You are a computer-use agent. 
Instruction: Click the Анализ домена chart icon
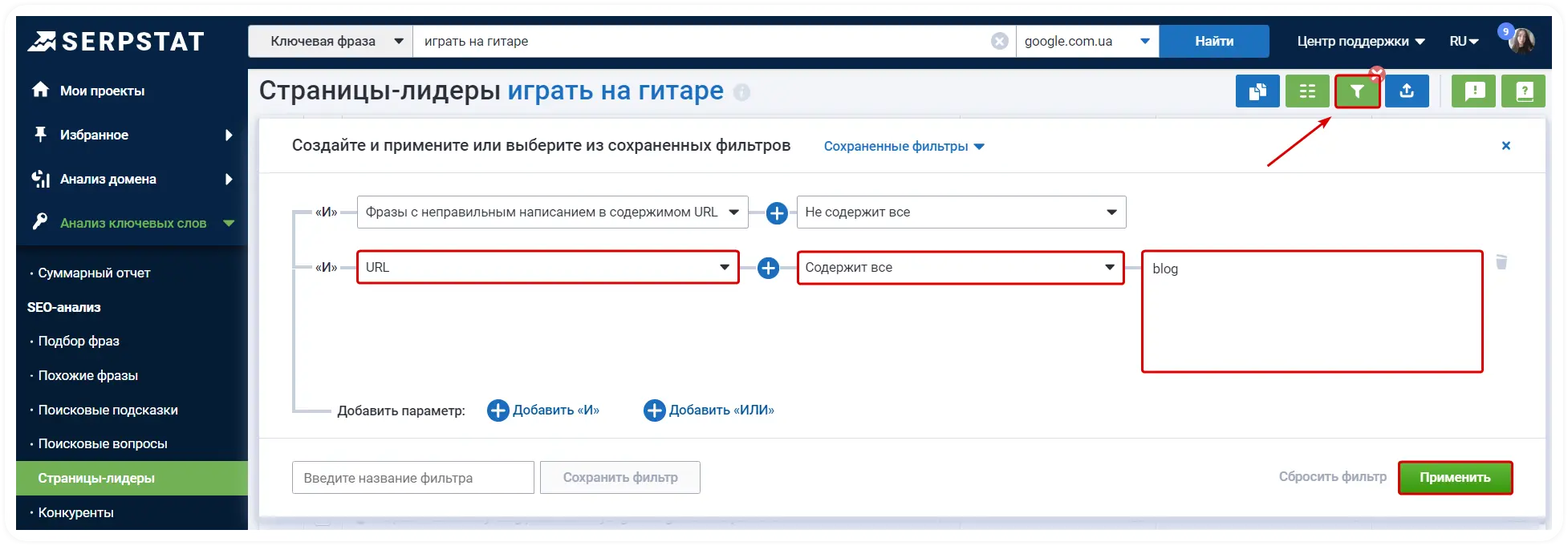pyautogui.click(x=40, y=179)
